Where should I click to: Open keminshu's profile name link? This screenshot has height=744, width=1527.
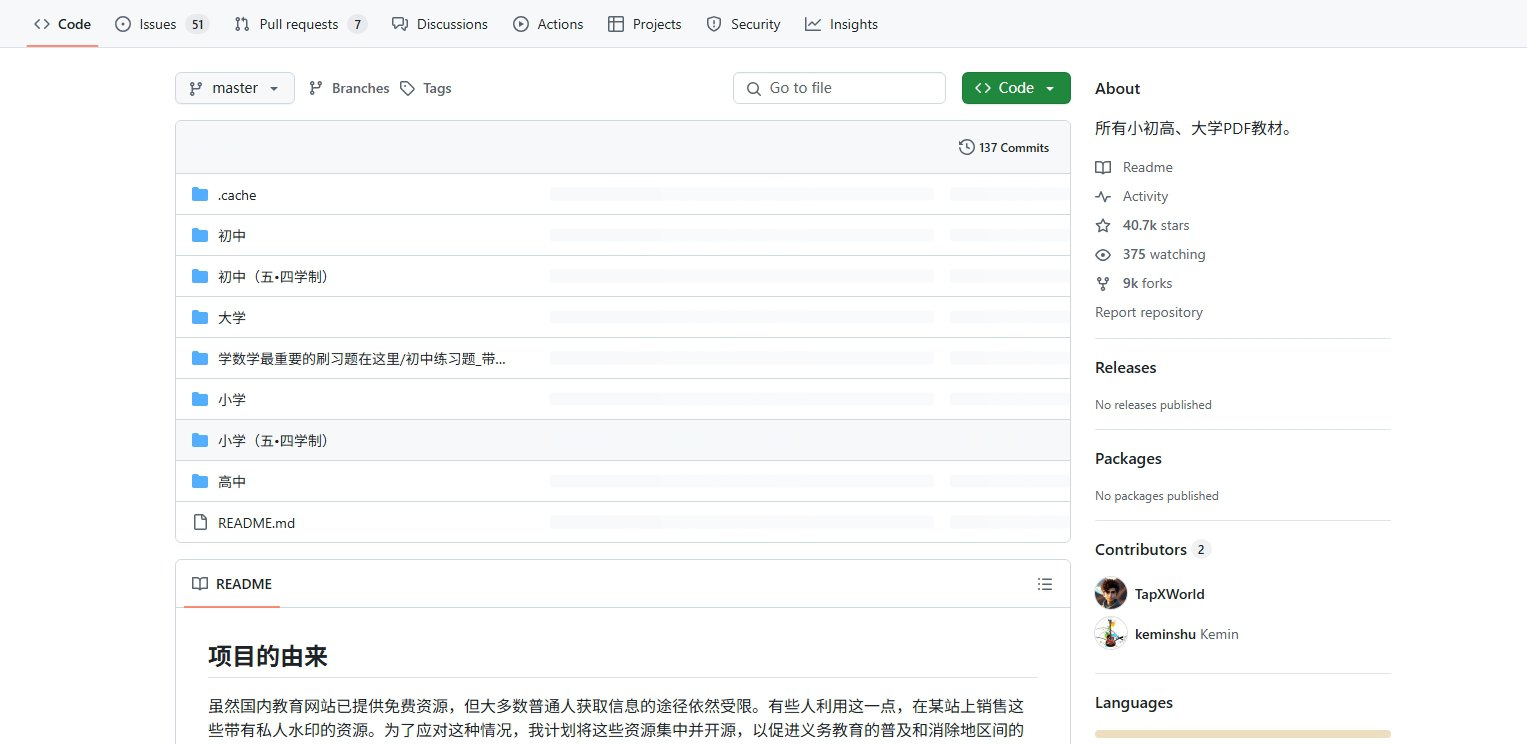1165,634
